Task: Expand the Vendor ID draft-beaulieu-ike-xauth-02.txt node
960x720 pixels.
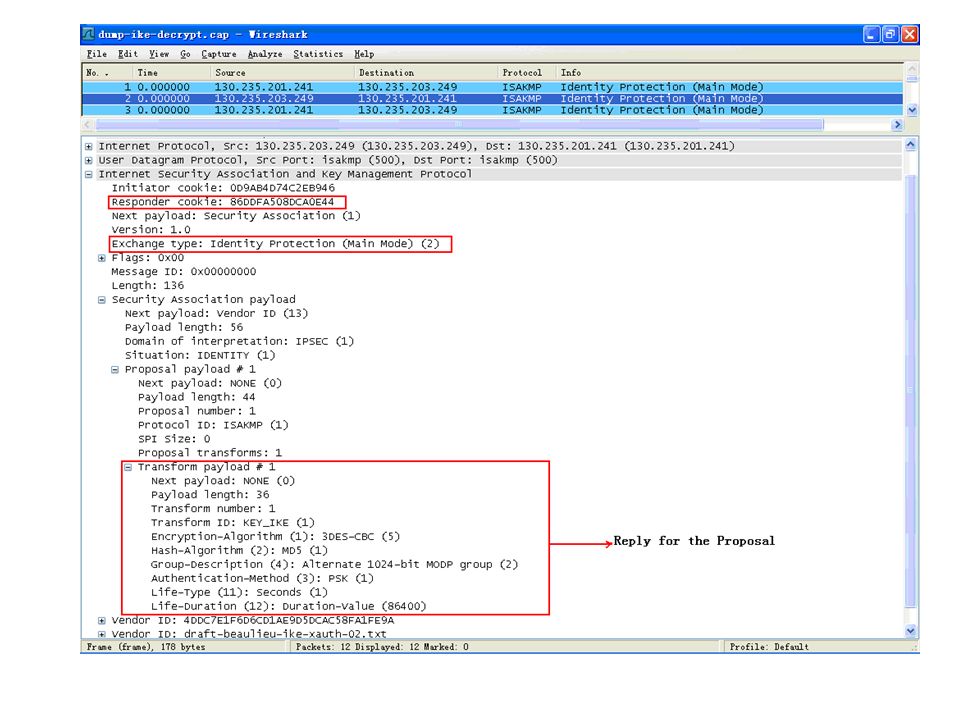Action: point(102,634)
